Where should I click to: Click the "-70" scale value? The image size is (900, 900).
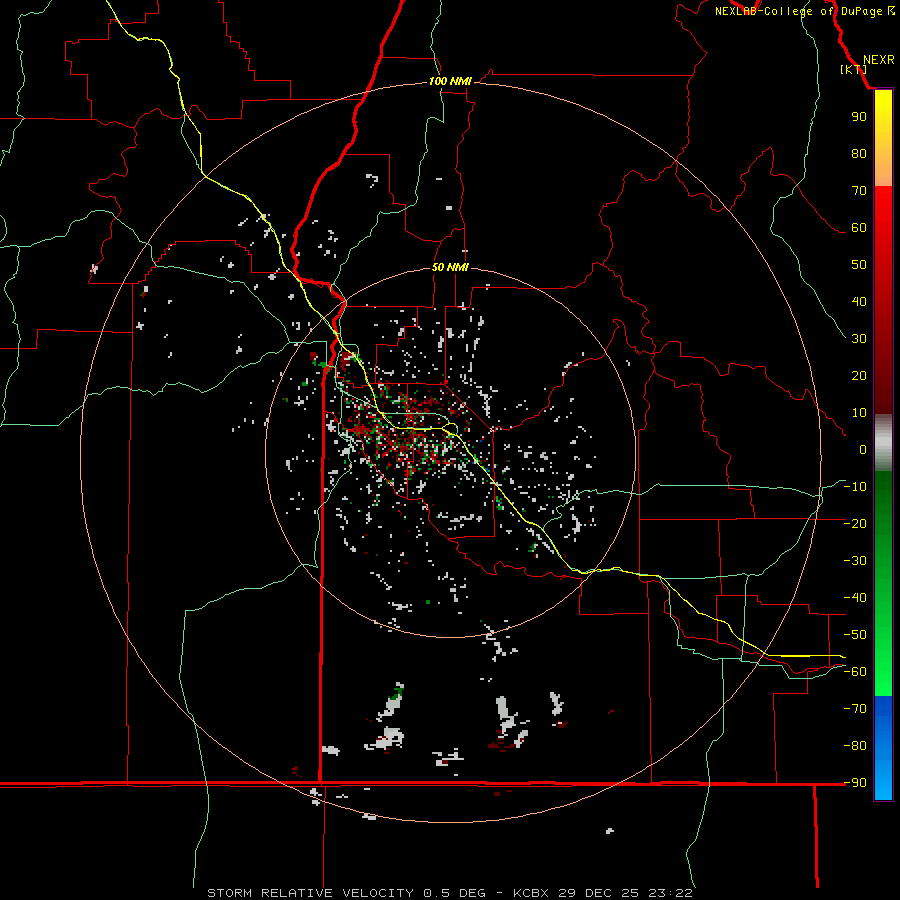coord(855,709)
